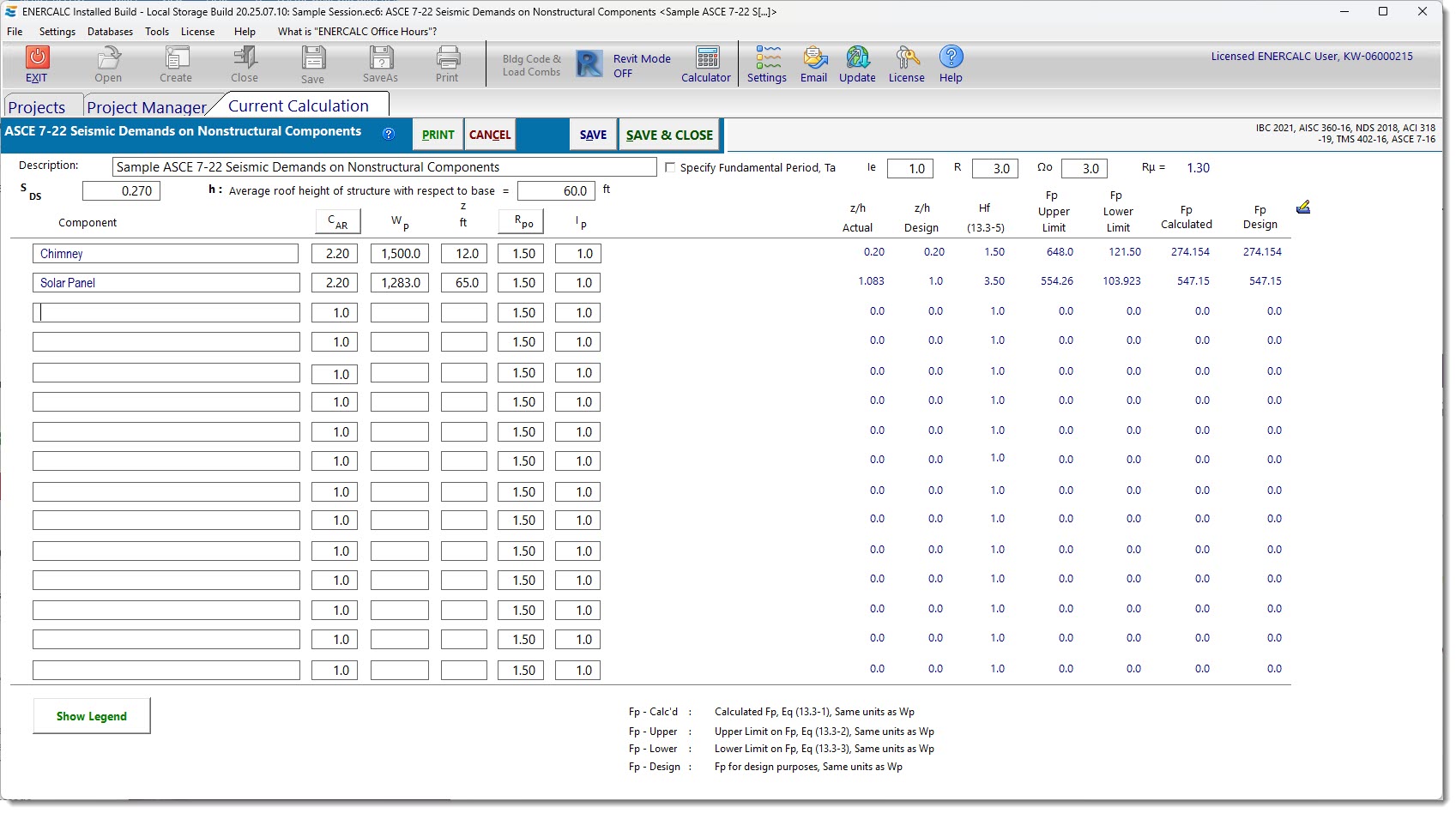
Task: Open the Settings toolbar icon
Action: [x=767, y=58]
